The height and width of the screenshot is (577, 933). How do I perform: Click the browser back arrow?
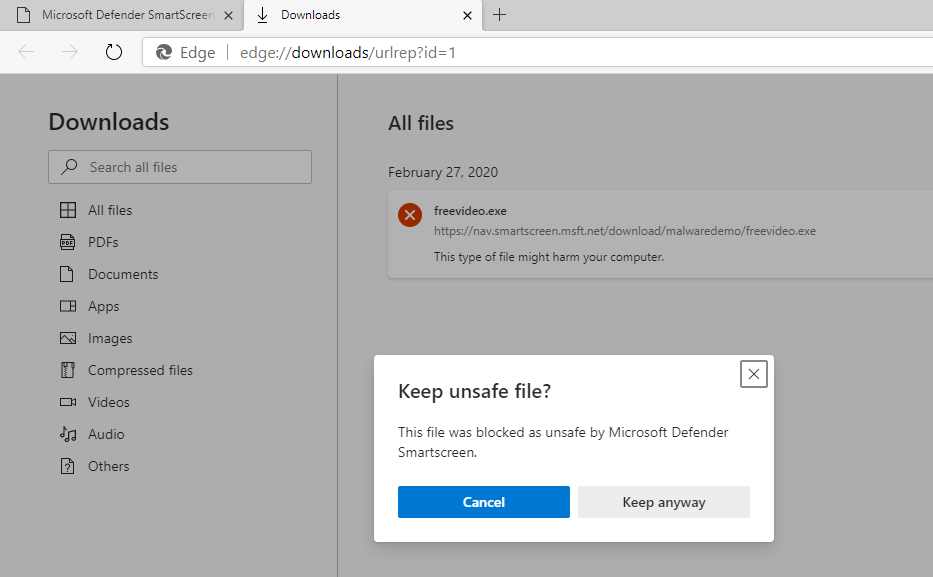[26, 52]
